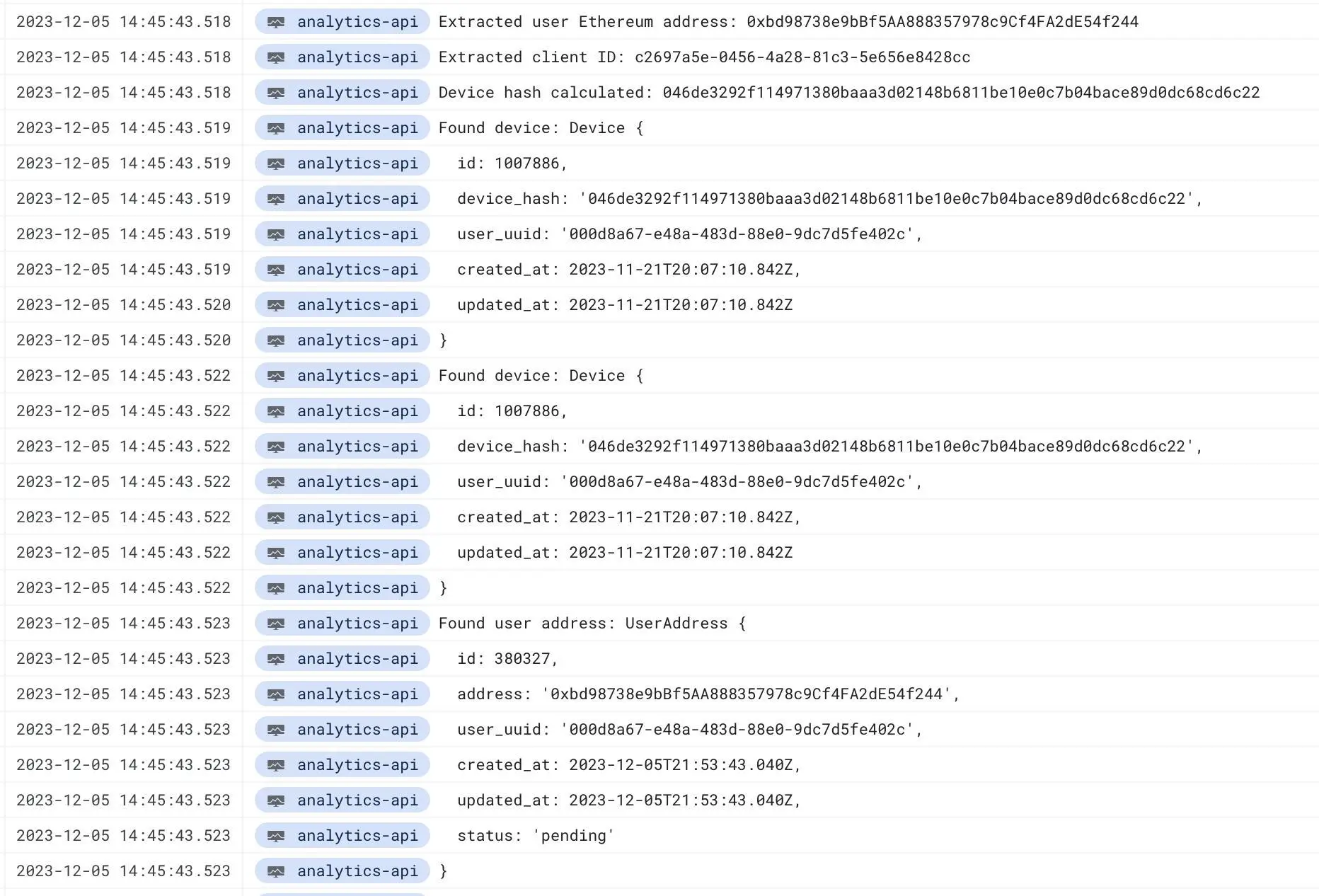Image resolution: width=1319 pixels, height=896 pixels.
Task: Click the service icon beside closing brace at 14:45:43.520
Action: [276, 340]
